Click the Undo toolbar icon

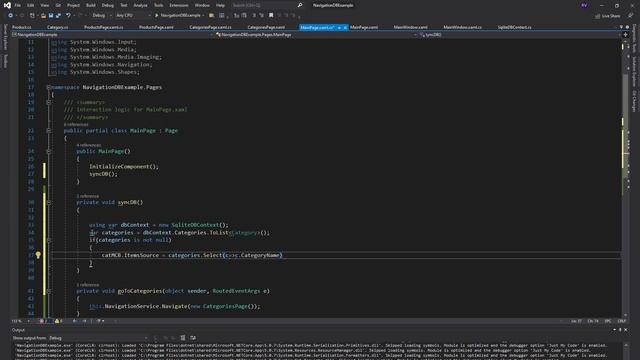point(68,16)
